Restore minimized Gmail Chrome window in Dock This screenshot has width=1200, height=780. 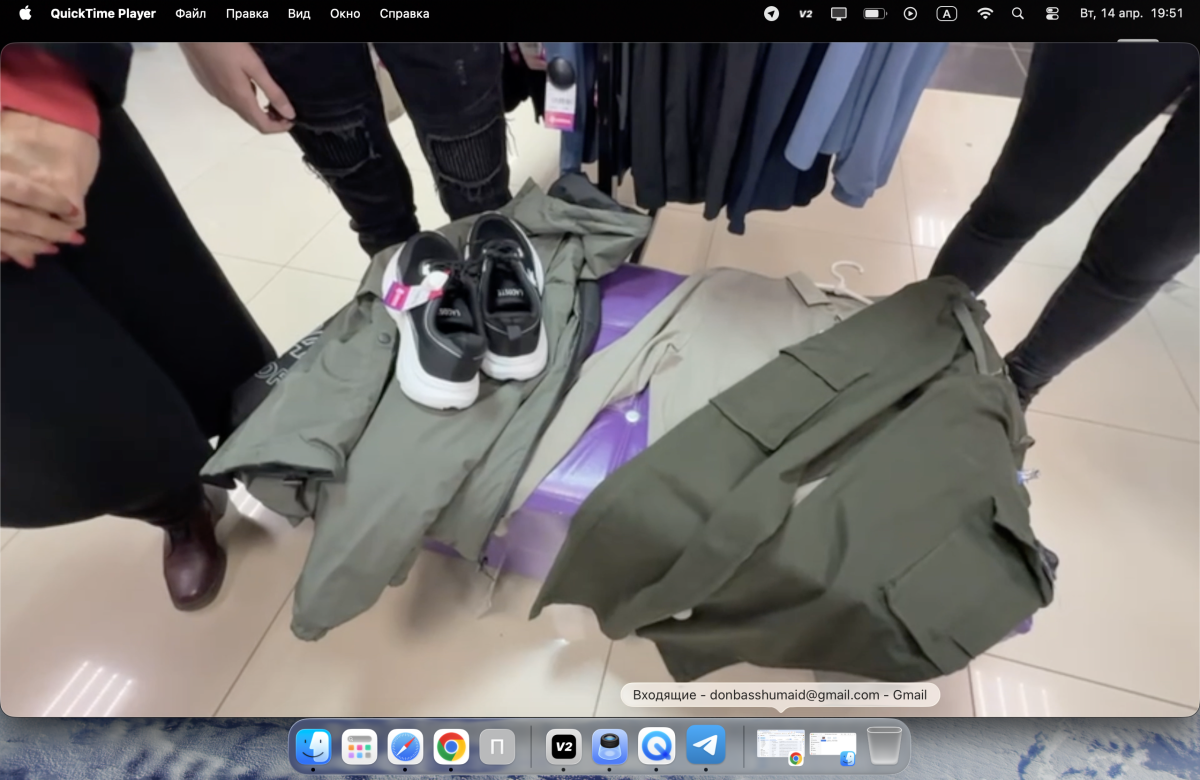[781, 746]
